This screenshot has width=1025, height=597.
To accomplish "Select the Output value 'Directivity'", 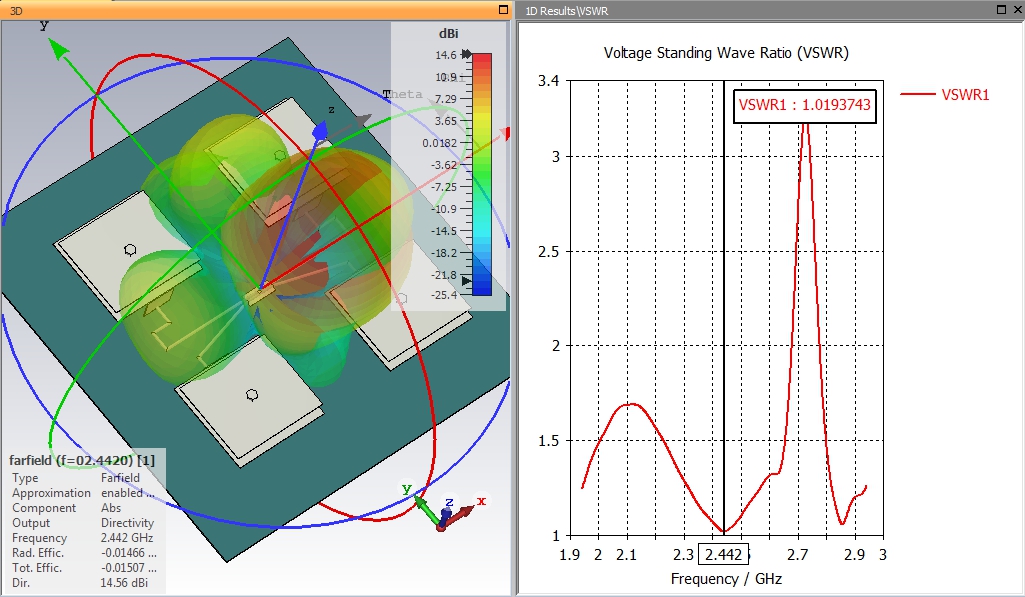I will click(x=127, y=523).
